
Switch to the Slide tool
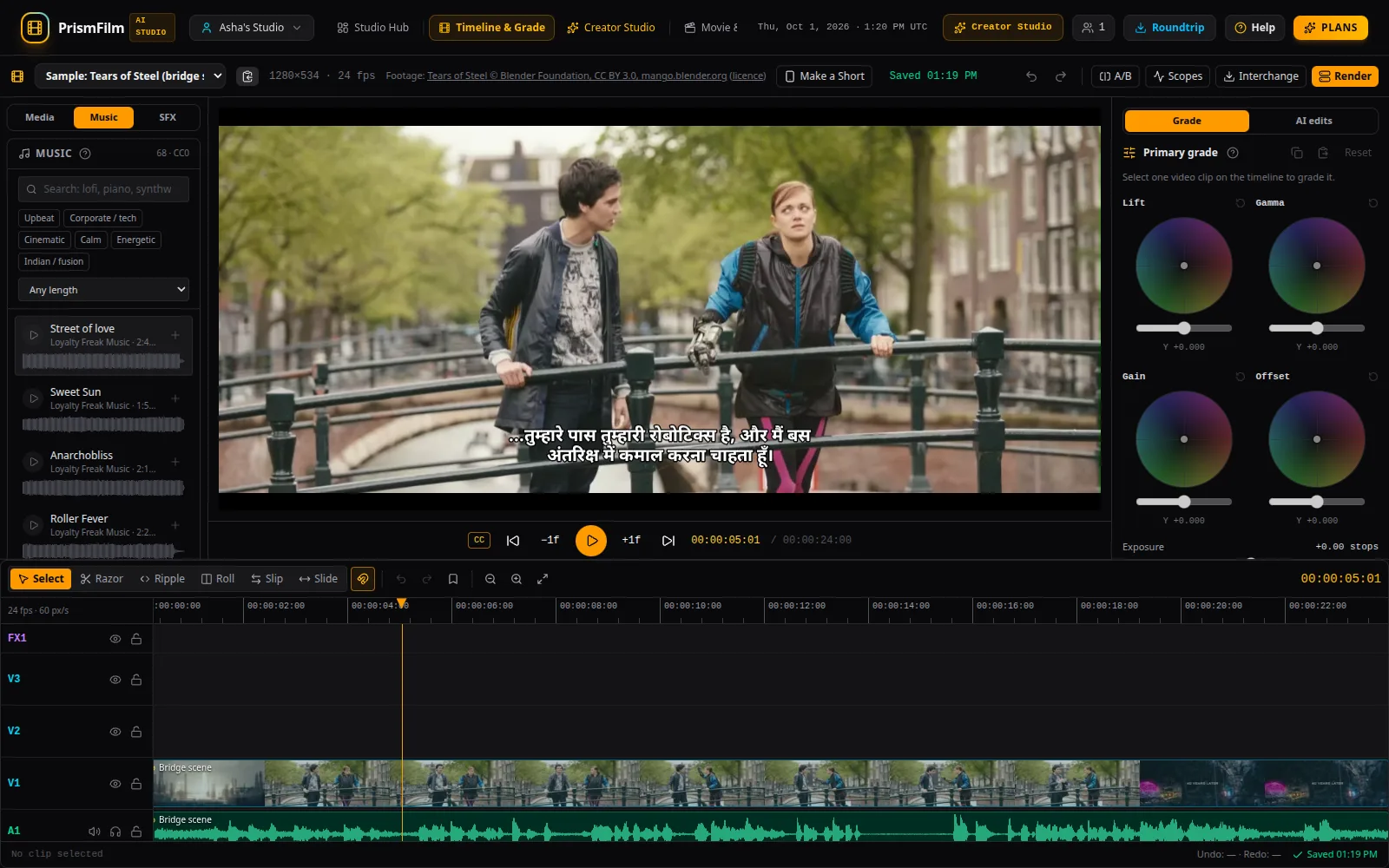319,579
